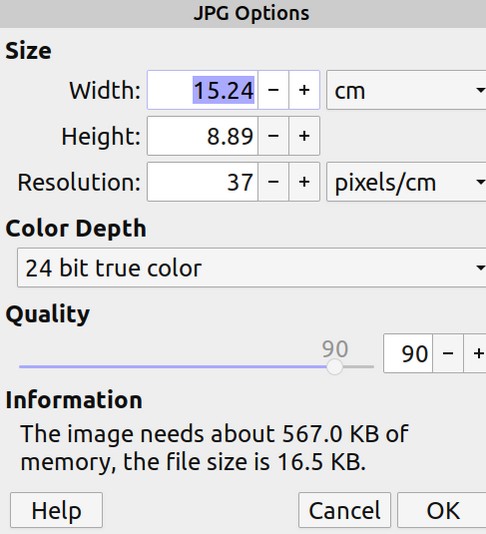The image size is (486, 534).
Task: Click the Cancel button
Action: click(x=344, y=510)
